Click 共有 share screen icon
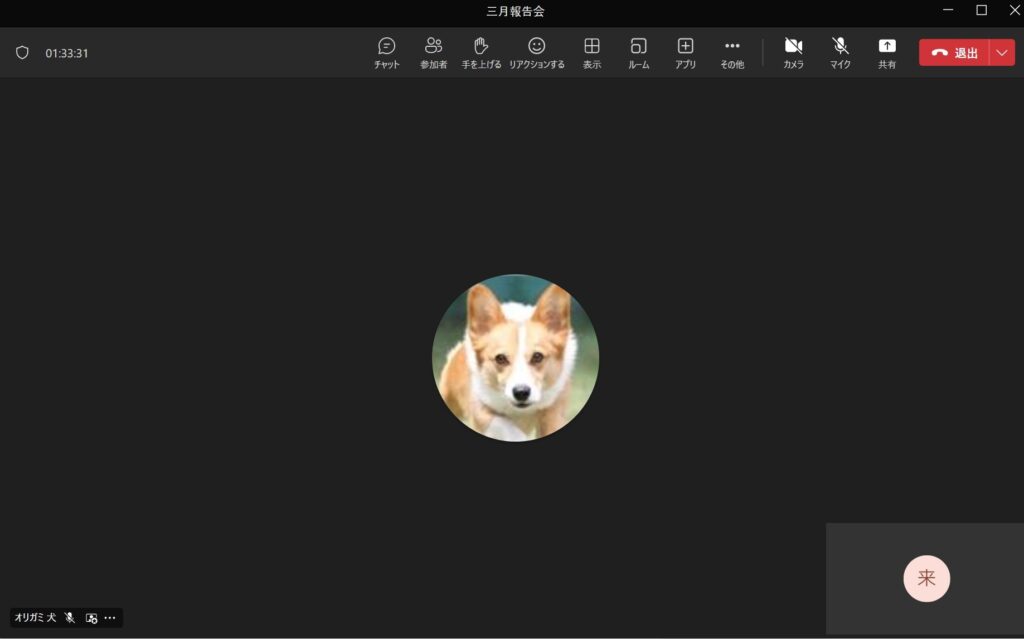1024x639 pixels. tap(887, 52)
